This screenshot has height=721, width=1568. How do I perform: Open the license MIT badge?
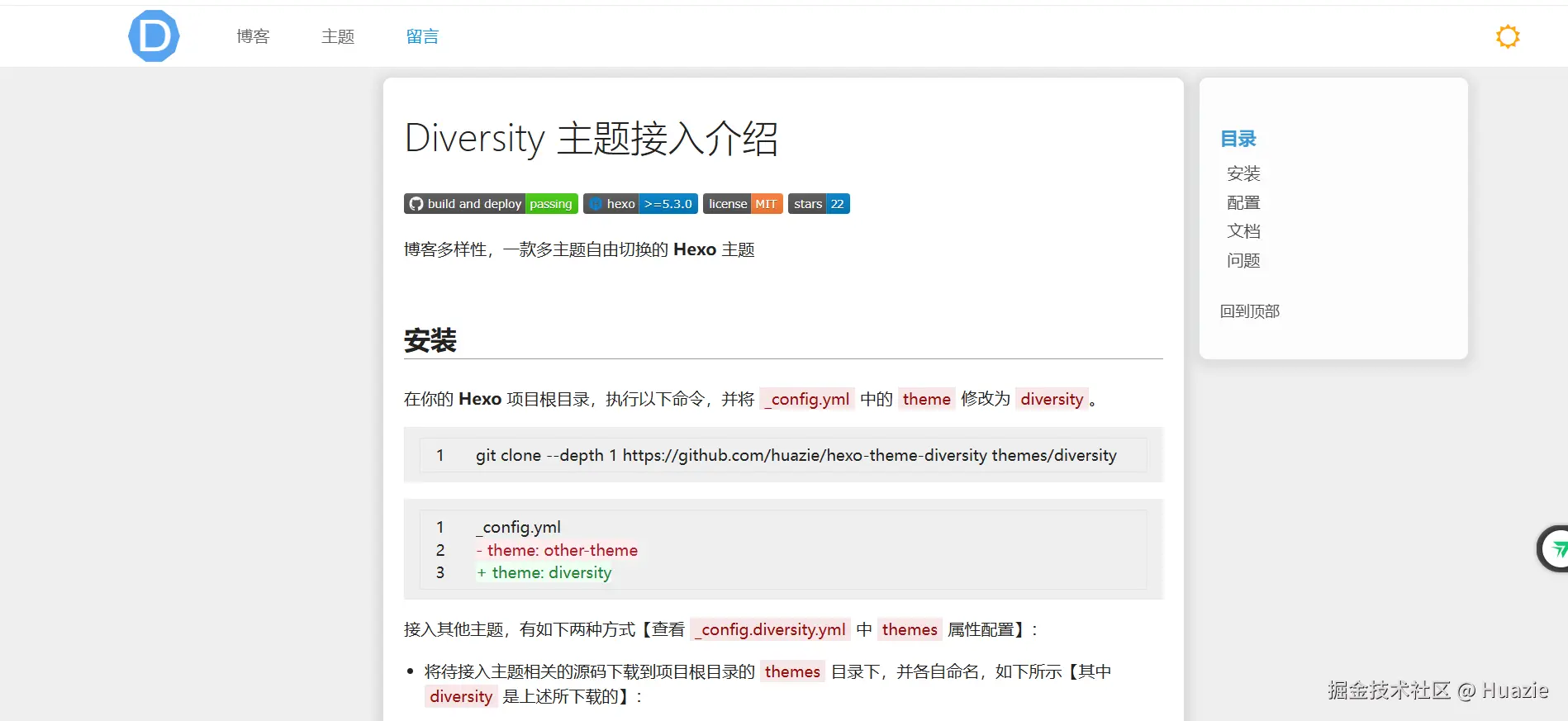tap(743, 204)
